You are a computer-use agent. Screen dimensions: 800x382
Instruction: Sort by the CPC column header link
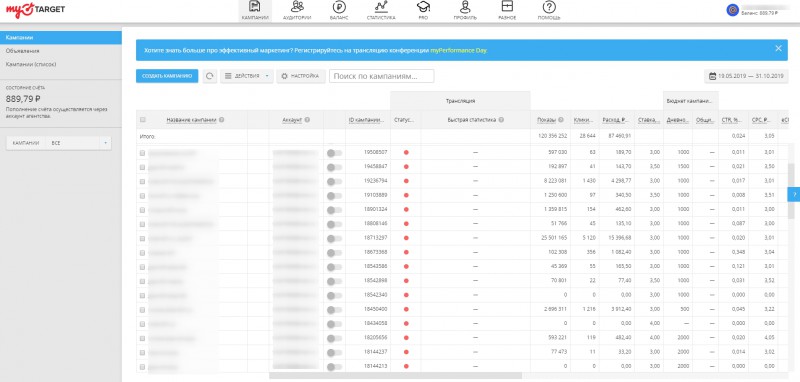coord(762,120)
